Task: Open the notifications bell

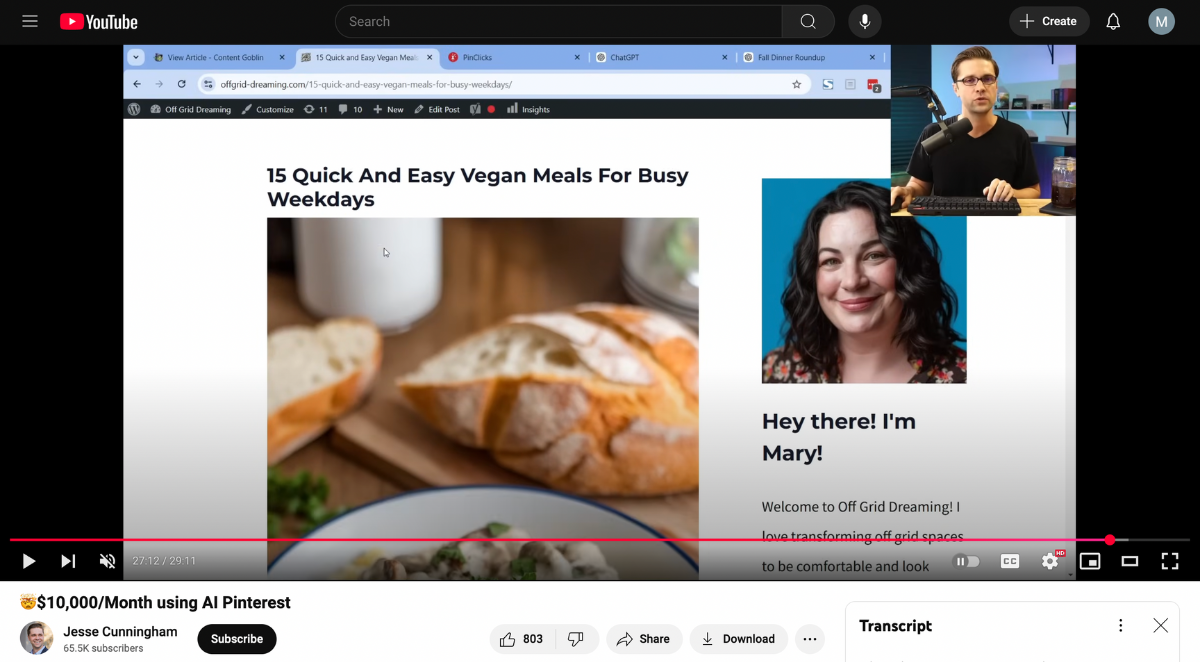Action: pyautogui.click(x=1113, y=21)
